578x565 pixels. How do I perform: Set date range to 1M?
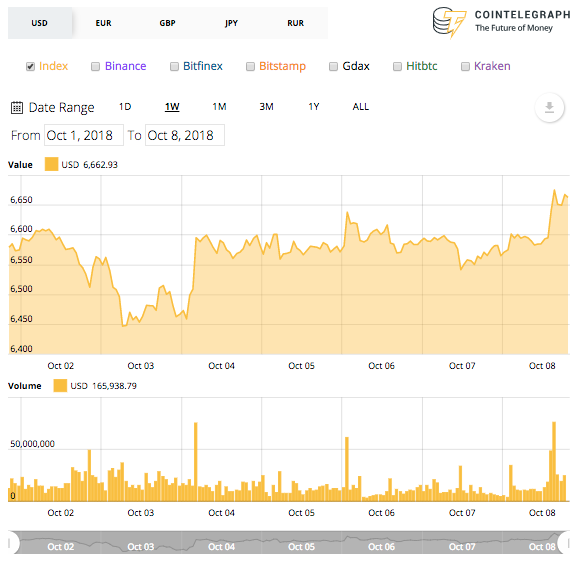[x=219, y=107]
